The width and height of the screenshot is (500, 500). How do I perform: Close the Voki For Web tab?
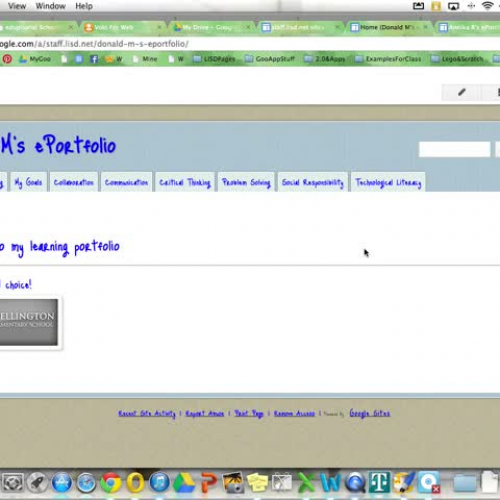coord(160,27)
